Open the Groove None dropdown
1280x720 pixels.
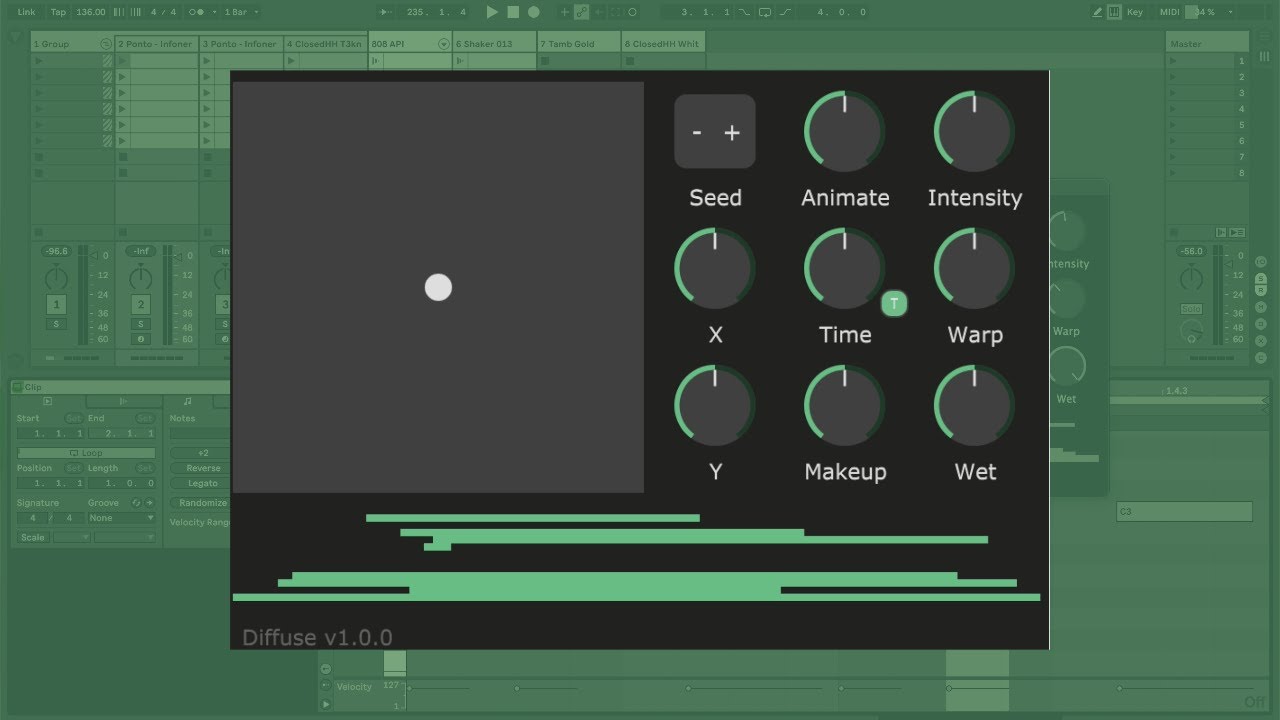click(122, 518)
